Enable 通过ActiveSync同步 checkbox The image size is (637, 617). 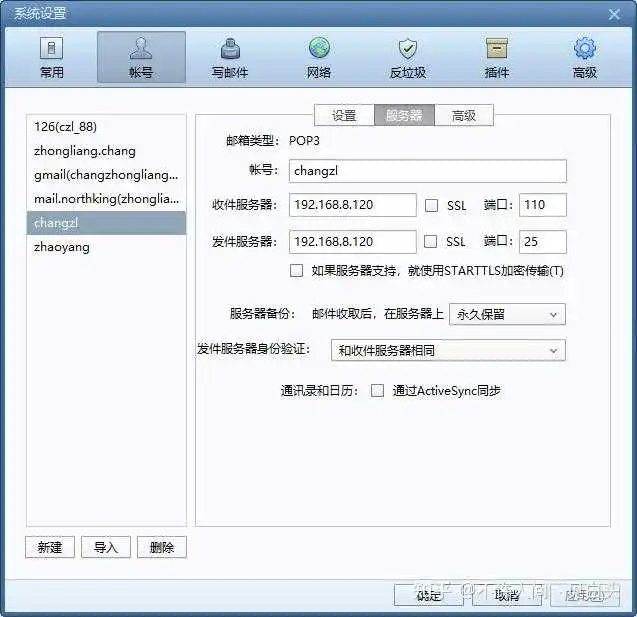[377, 391]
